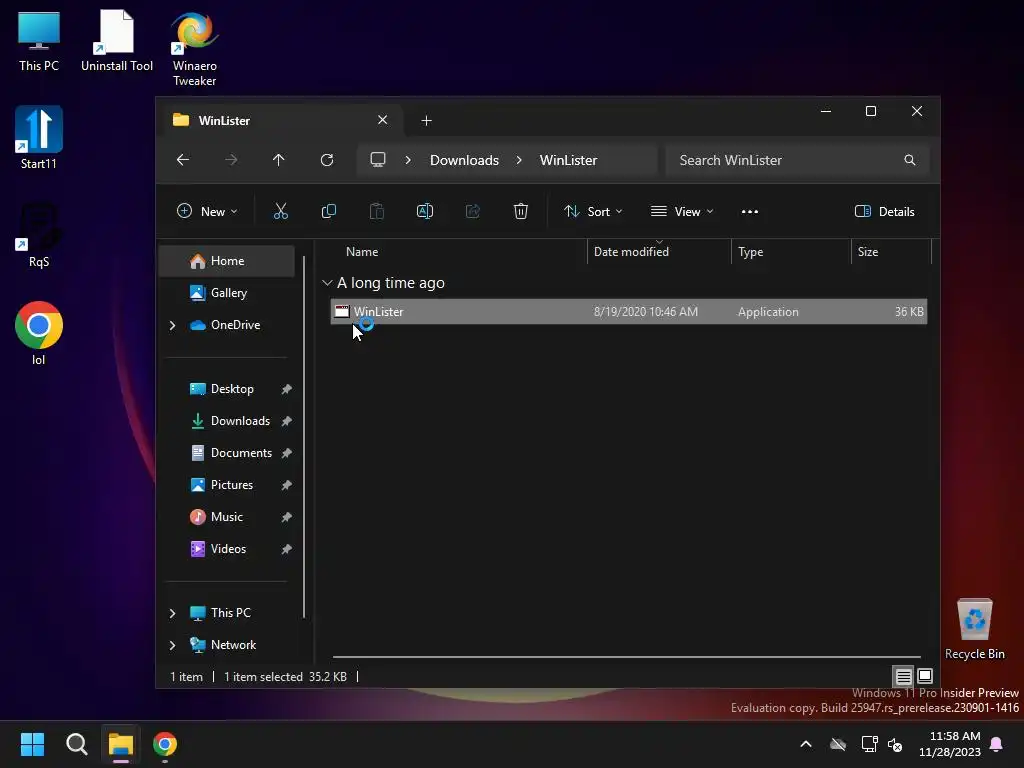Click the Rename icon in toolbar
This screenshot has height=768, width=1024.
pos(424,211)
